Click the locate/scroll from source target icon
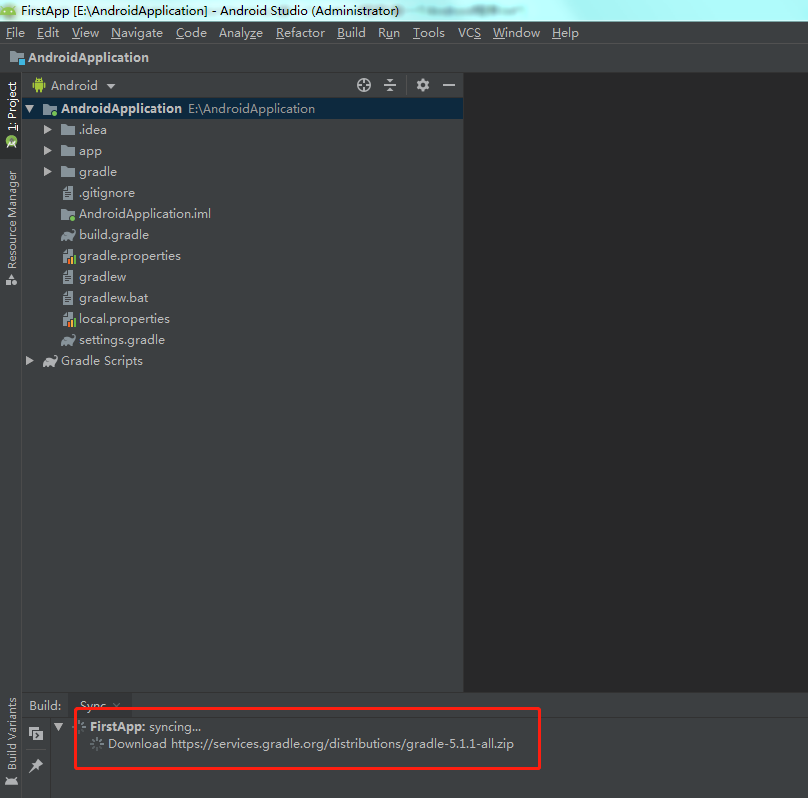This screenshot has width=808, height=798. click(364, 85)
